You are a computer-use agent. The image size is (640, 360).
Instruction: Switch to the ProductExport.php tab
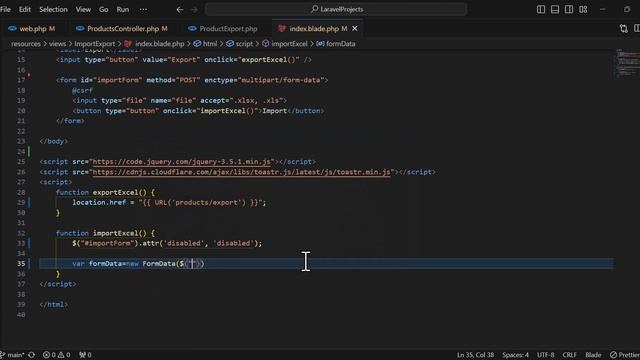point(223,29)
